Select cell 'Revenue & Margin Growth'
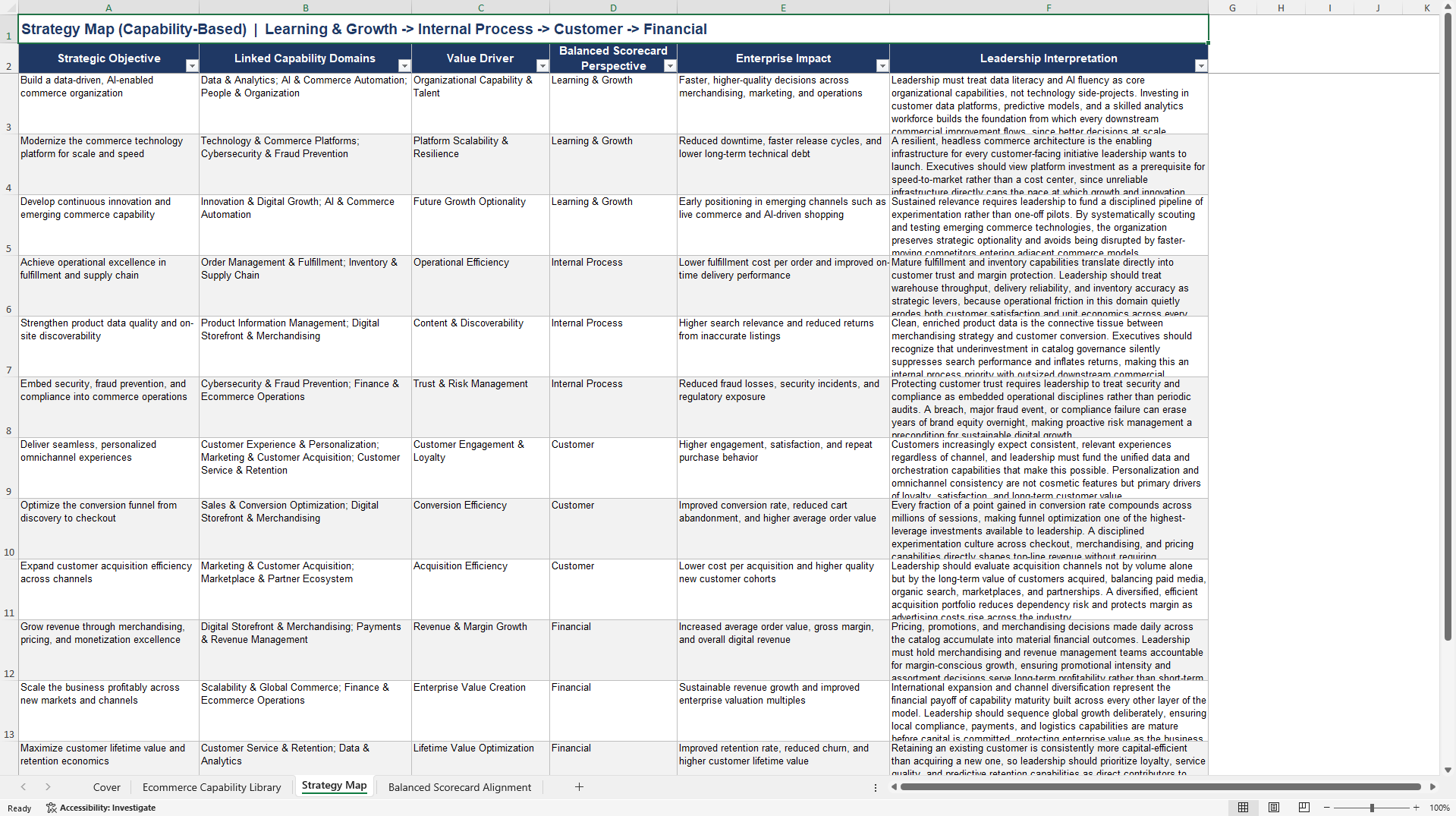1456x816 pixels. click(481, 651)
